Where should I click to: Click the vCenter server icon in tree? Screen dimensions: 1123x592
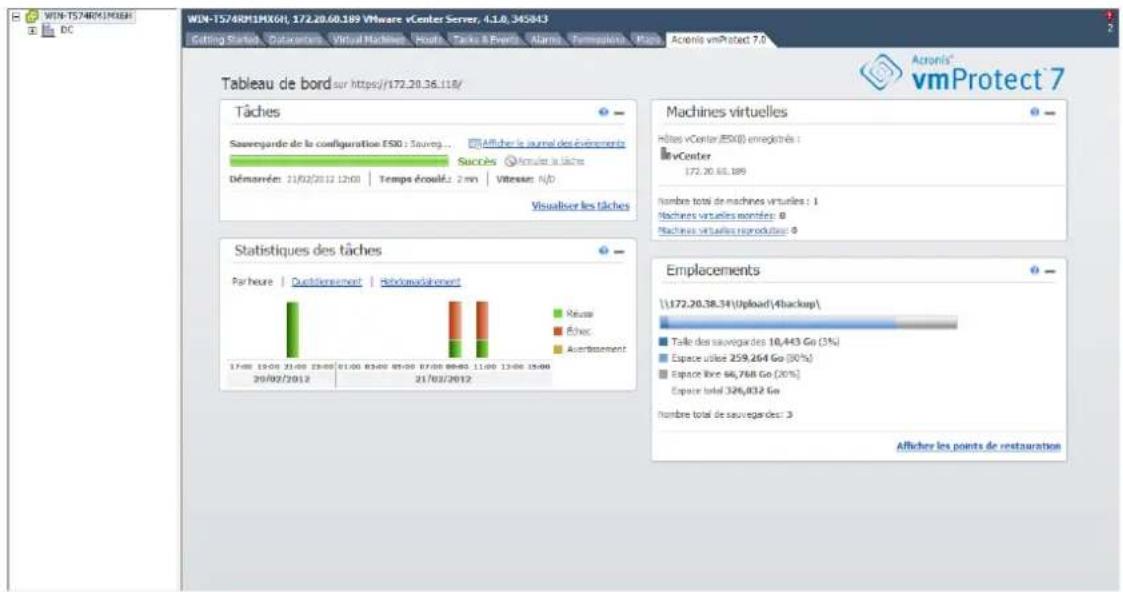point(32,16)
